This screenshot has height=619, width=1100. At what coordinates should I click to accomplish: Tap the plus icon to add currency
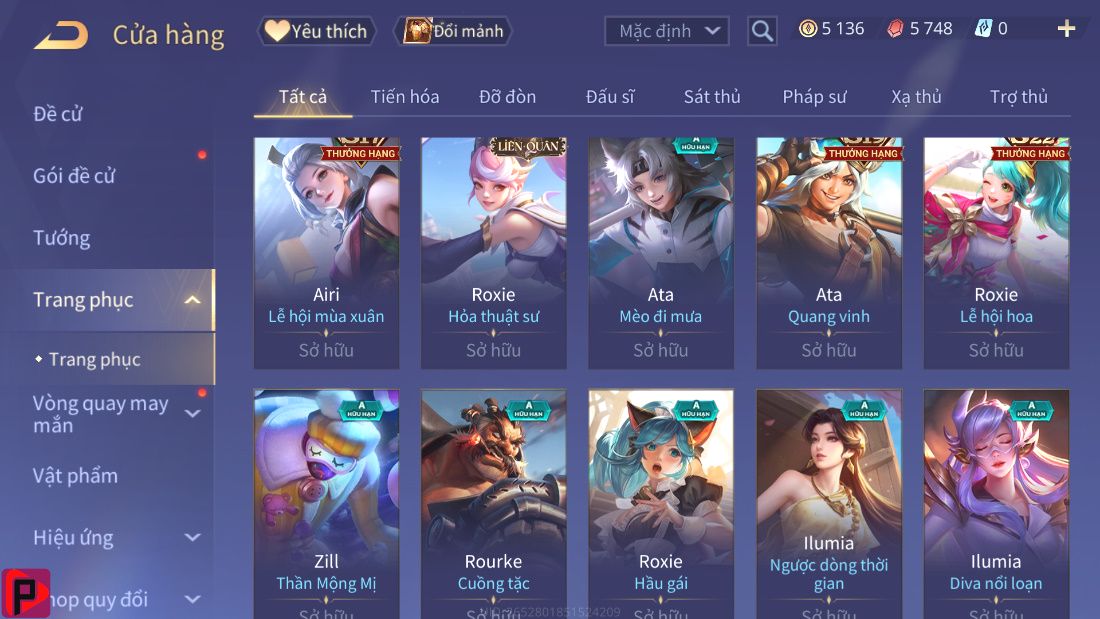tap(1066, 29)
